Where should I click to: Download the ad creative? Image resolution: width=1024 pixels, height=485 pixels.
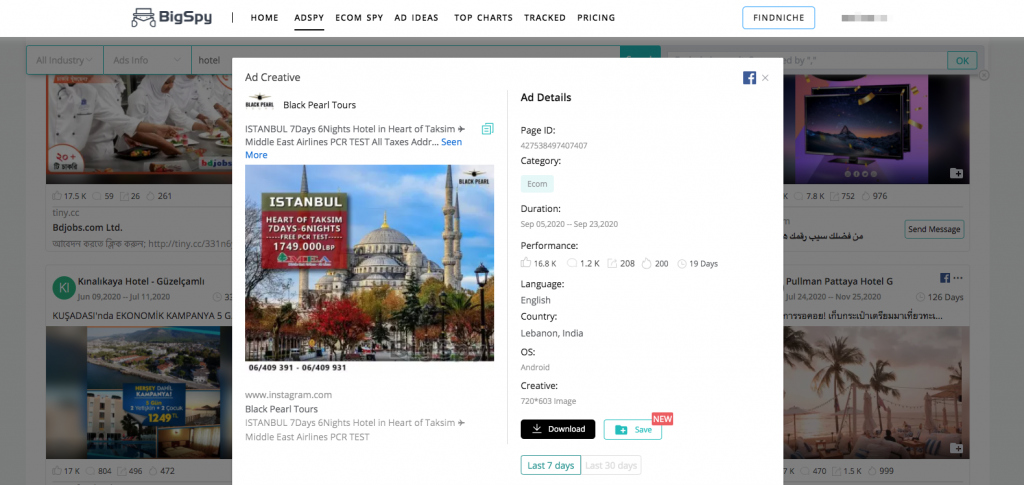(558, 429)
